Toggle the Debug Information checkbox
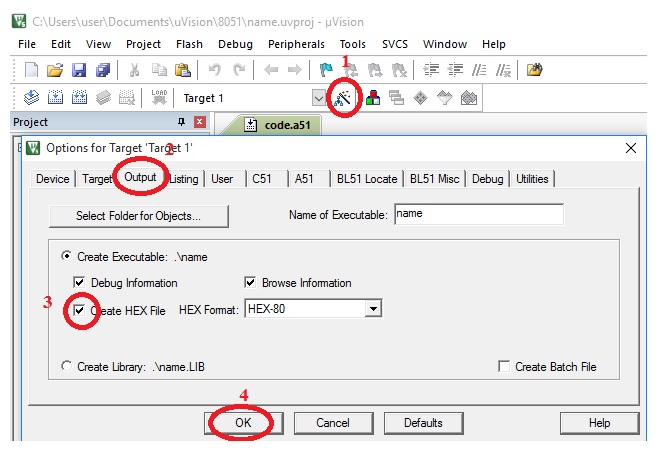 (80, 283)
